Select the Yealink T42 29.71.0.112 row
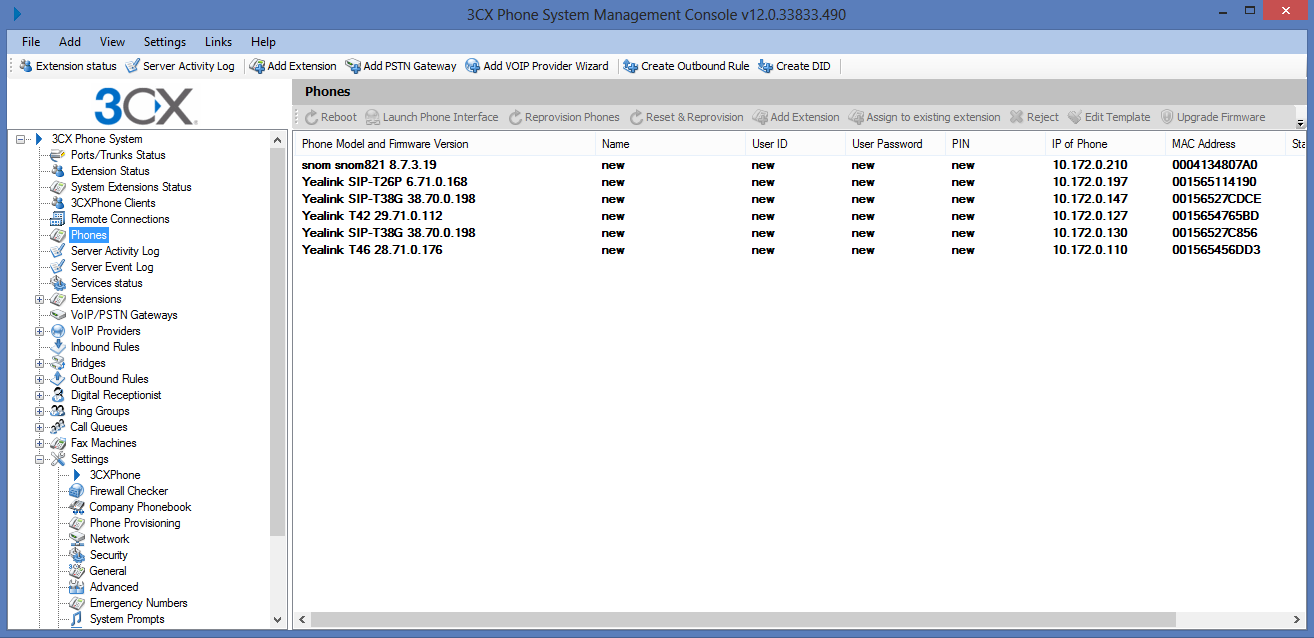The height and width of the screenshot is (638, 1314). (800, 216)
